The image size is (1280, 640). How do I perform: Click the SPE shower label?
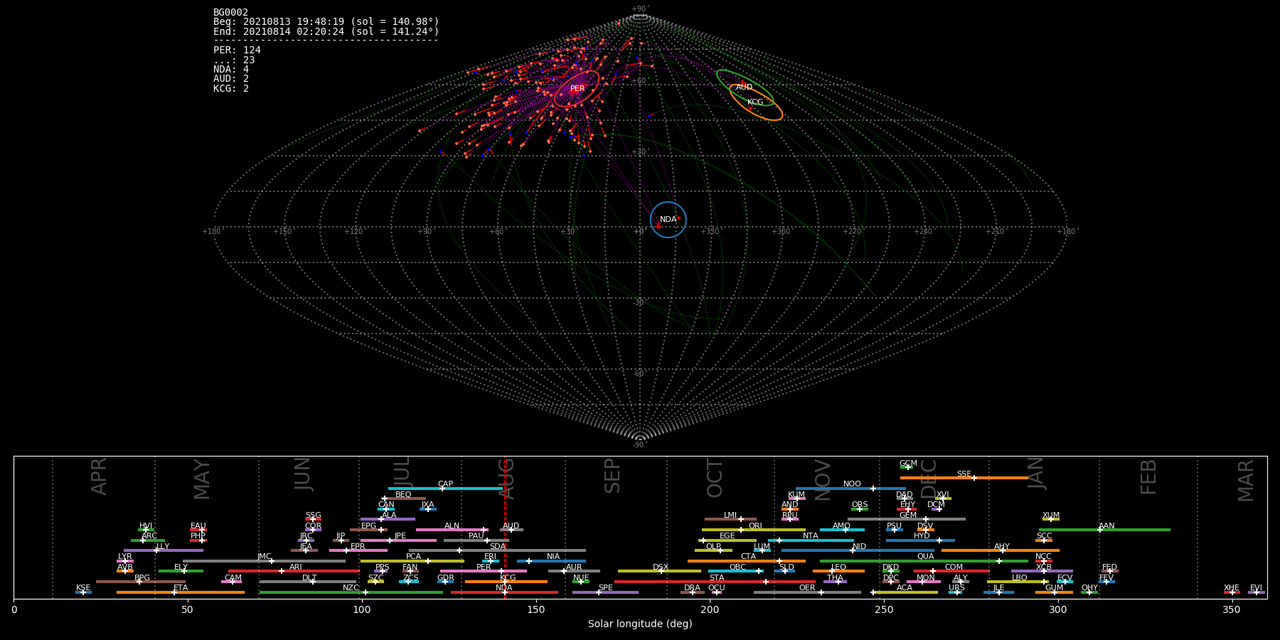point(605,588)
